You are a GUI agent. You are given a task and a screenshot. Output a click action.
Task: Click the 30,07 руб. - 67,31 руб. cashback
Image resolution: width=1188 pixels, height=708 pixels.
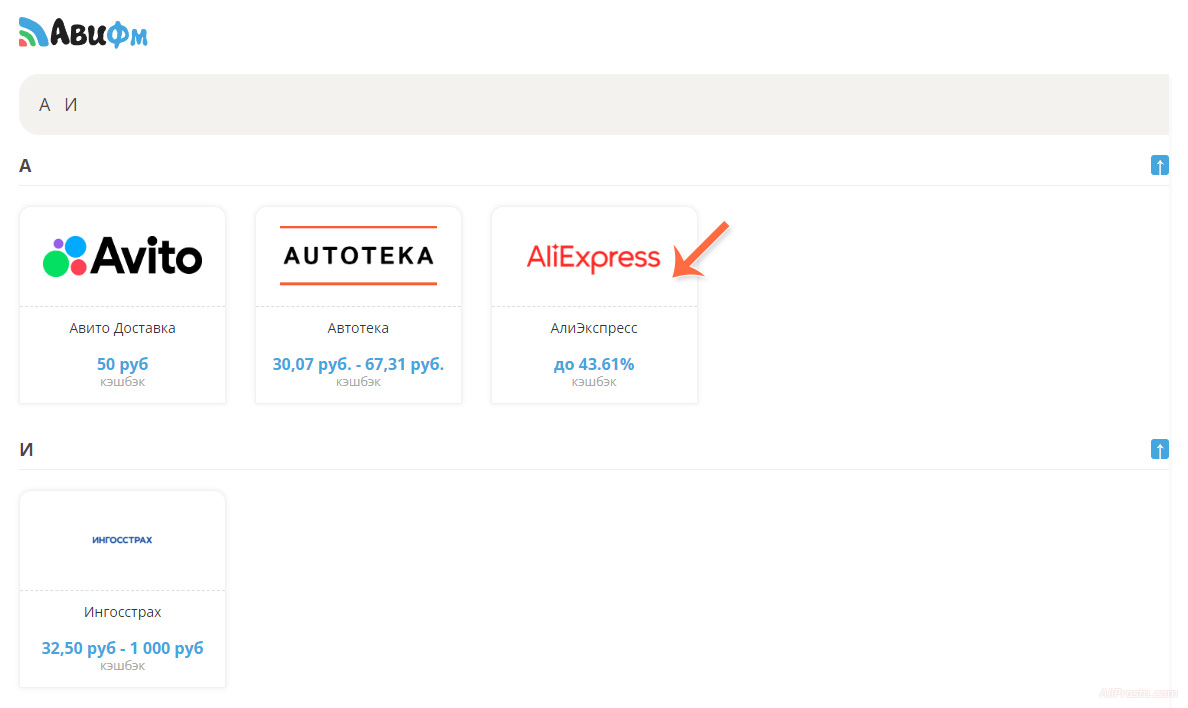[358, 365]
